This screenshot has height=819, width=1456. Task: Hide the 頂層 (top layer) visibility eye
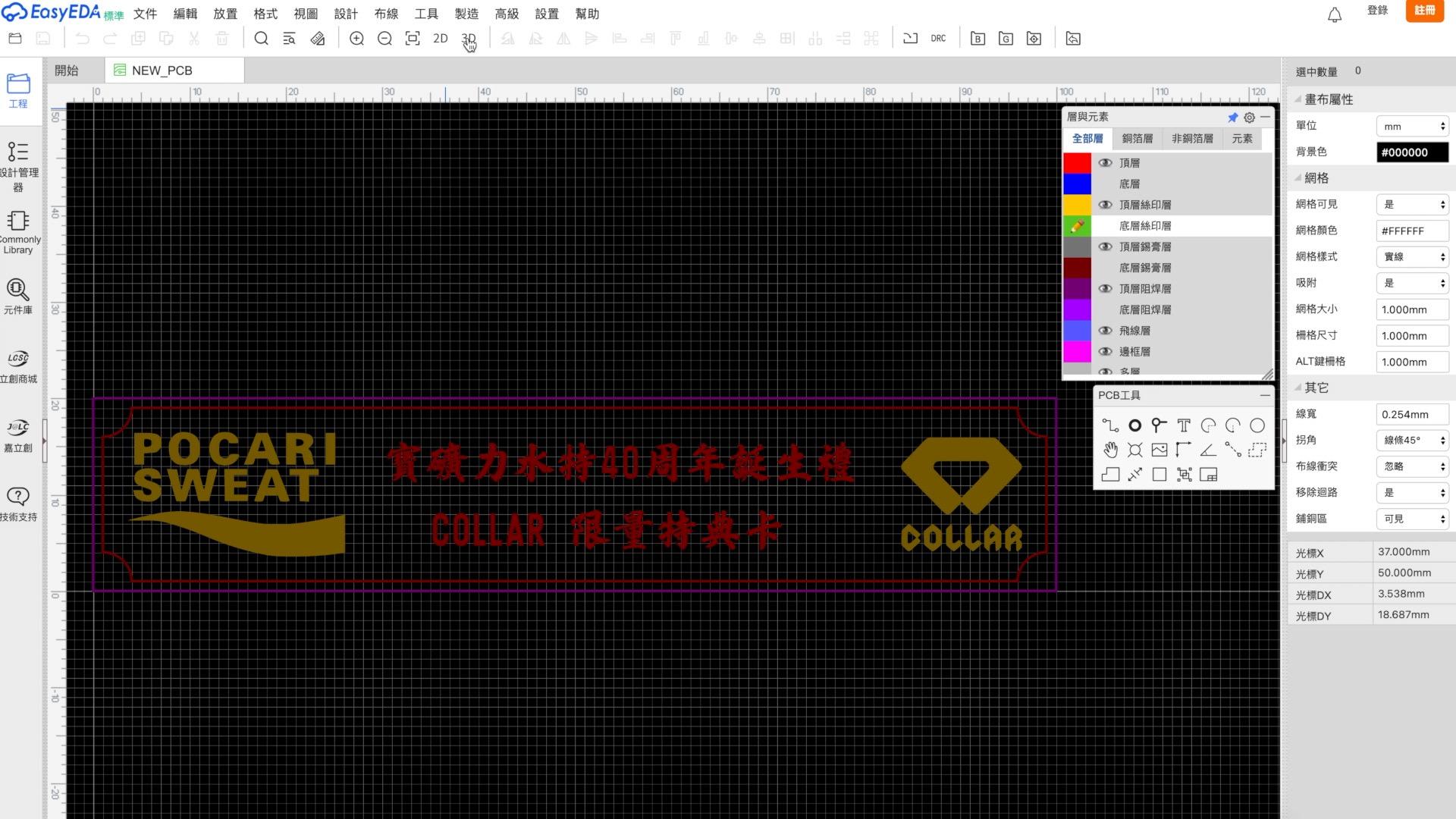pyautogui.click(x=1105, y=162)
